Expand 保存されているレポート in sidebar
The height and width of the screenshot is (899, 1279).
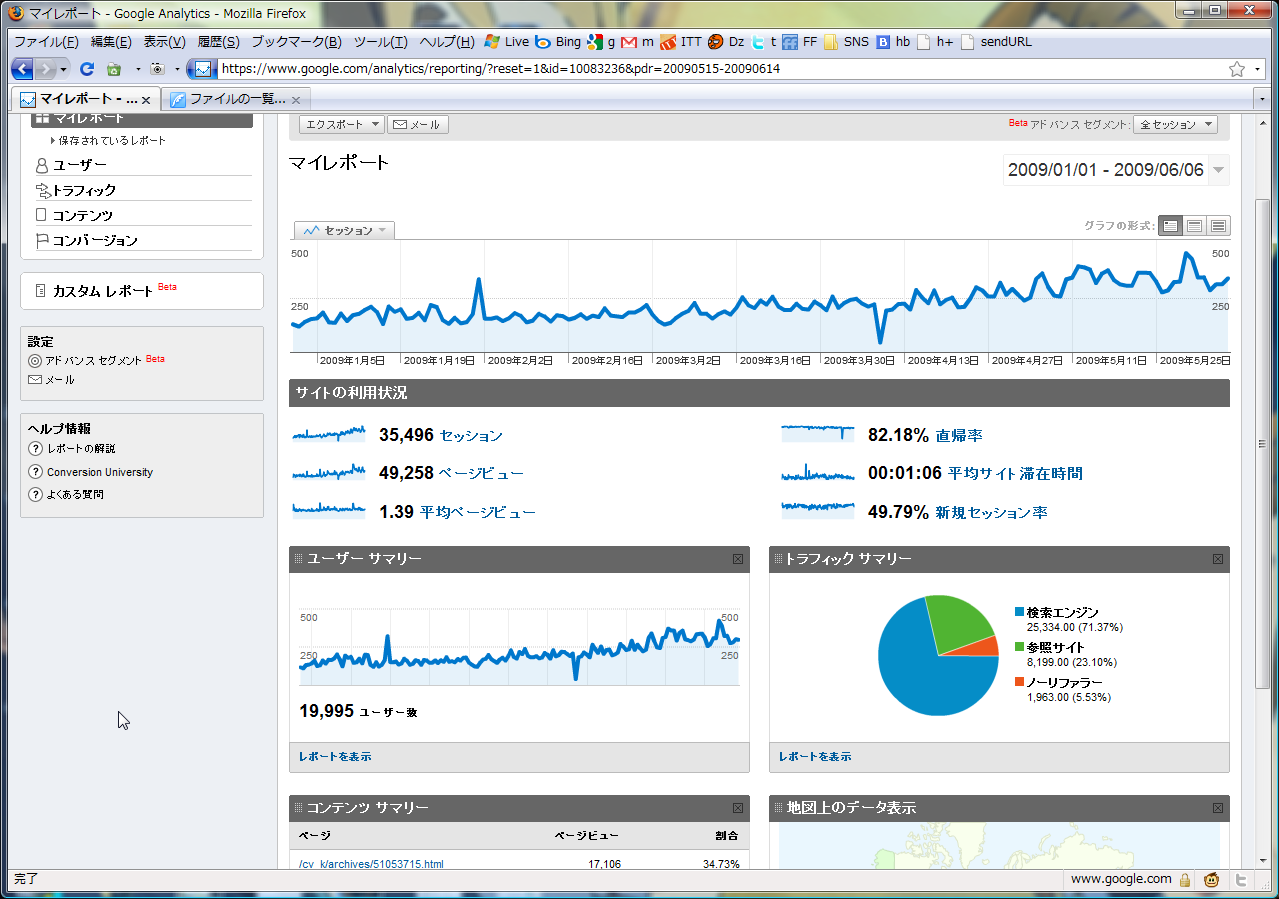108,141
